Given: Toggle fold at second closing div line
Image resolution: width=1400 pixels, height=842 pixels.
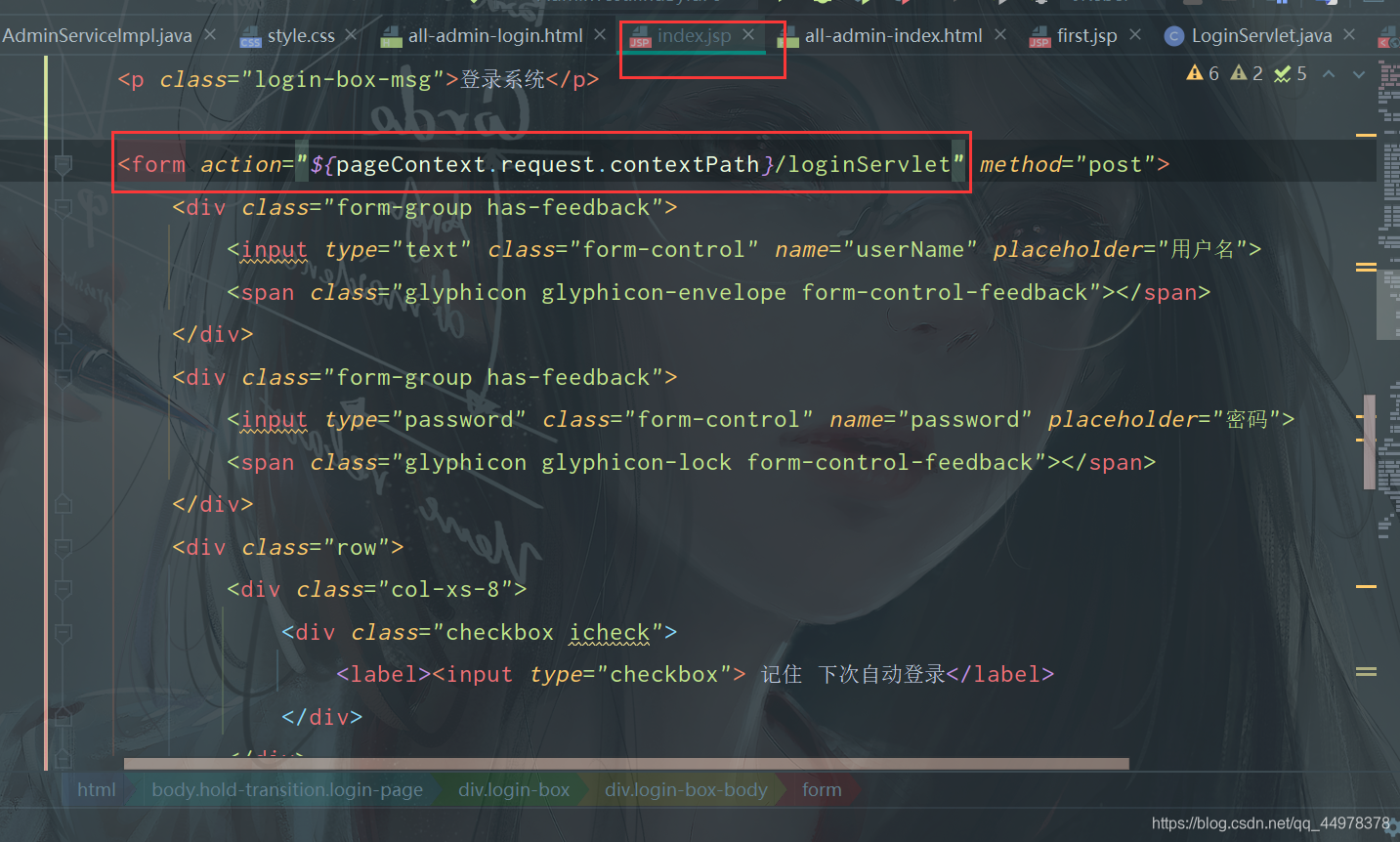Looking at the screenshot, I should tap(64, 505).
